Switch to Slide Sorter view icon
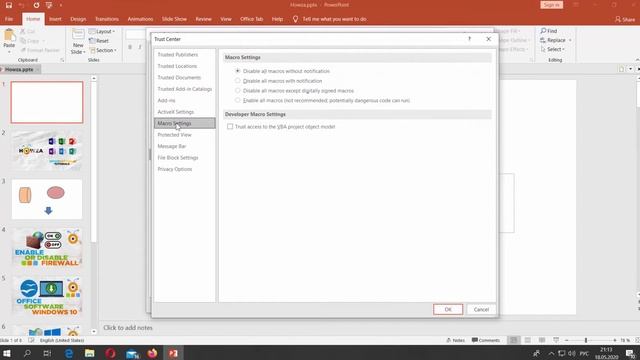This screenshot has height=360, width=640. pyautogui.click(x=528, y=340)
